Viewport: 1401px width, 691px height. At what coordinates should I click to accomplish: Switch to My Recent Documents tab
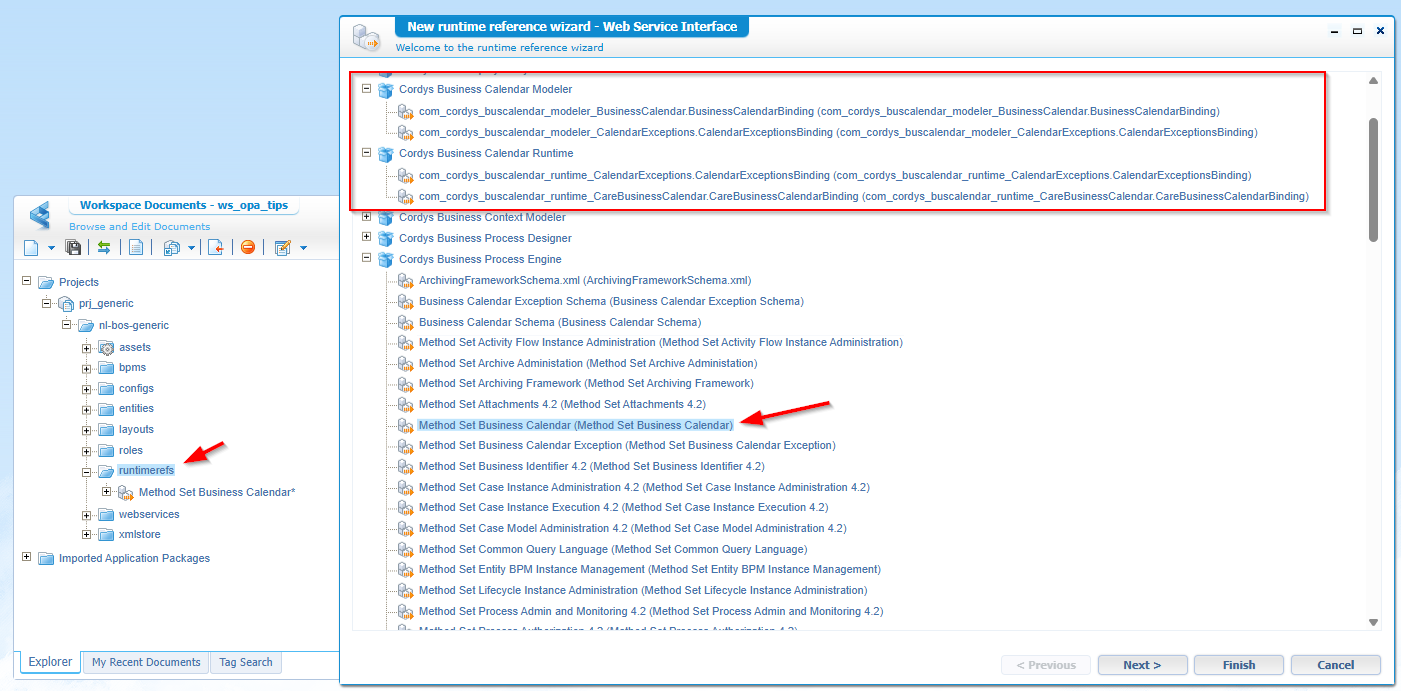146,662
